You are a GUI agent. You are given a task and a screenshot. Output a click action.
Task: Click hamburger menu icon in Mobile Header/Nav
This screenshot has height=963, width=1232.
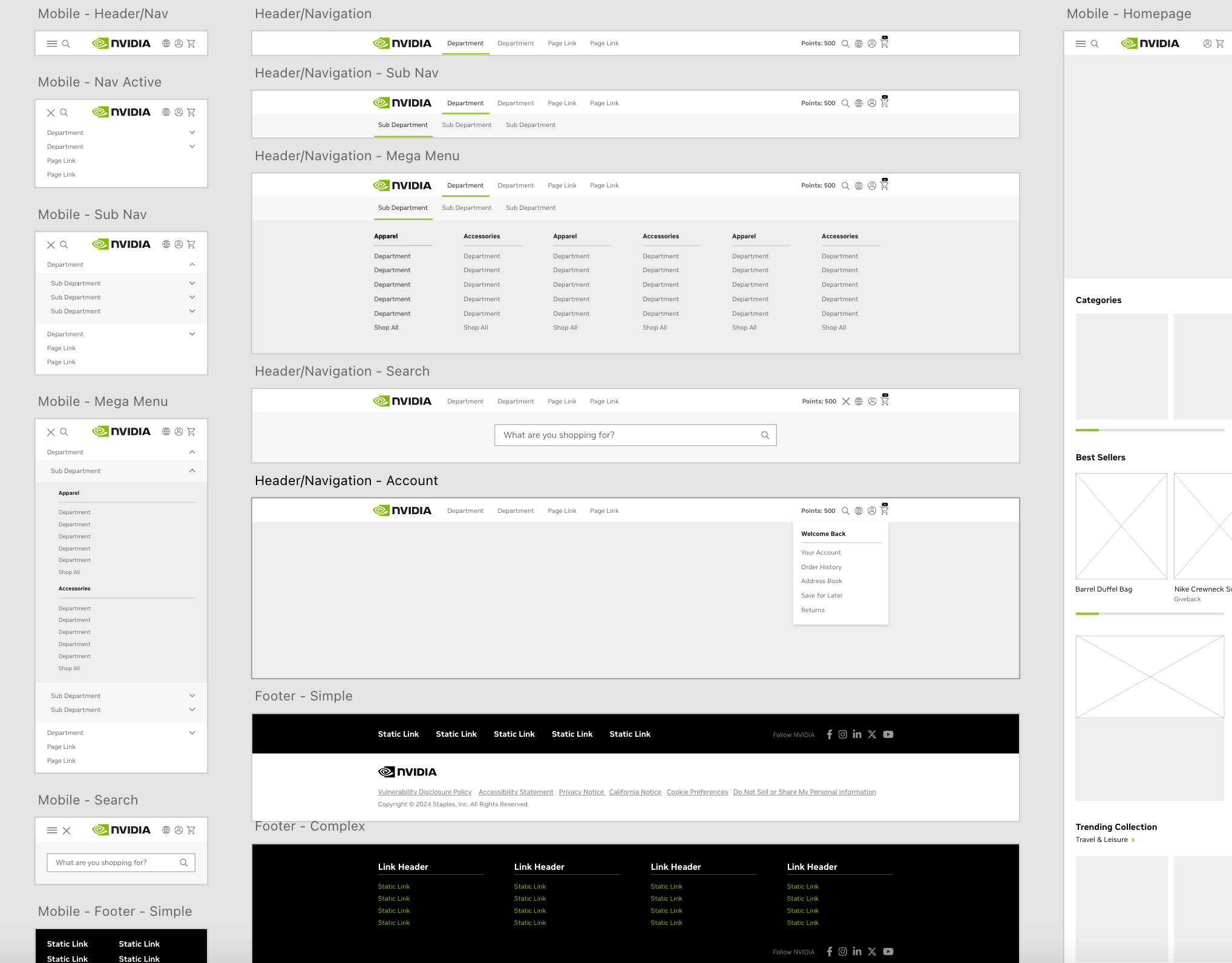point(52,44)
